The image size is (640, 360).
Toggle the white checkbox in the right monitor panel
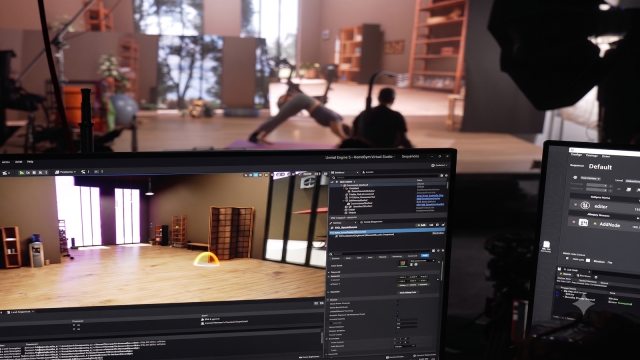click(588, 260)
